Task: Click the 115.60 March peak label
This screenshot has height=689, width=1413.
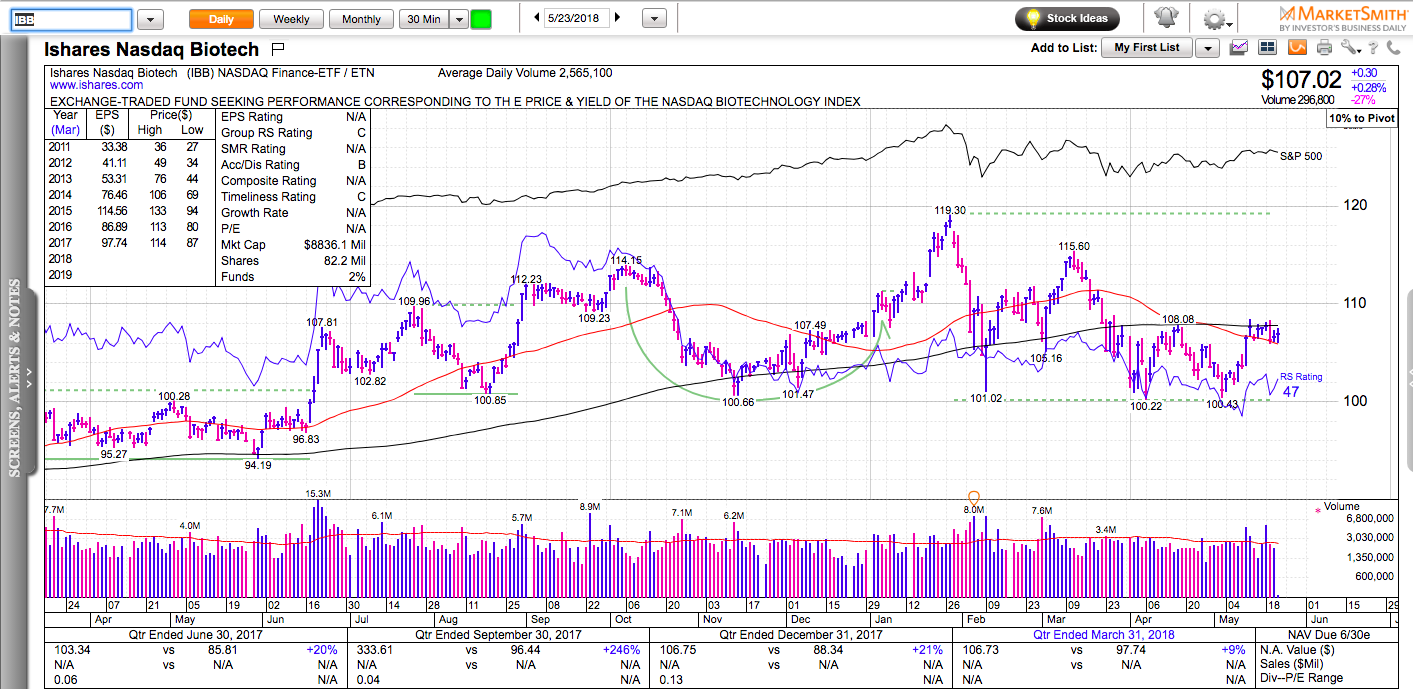Action: pyautogui.click(x=1074, y=246)
